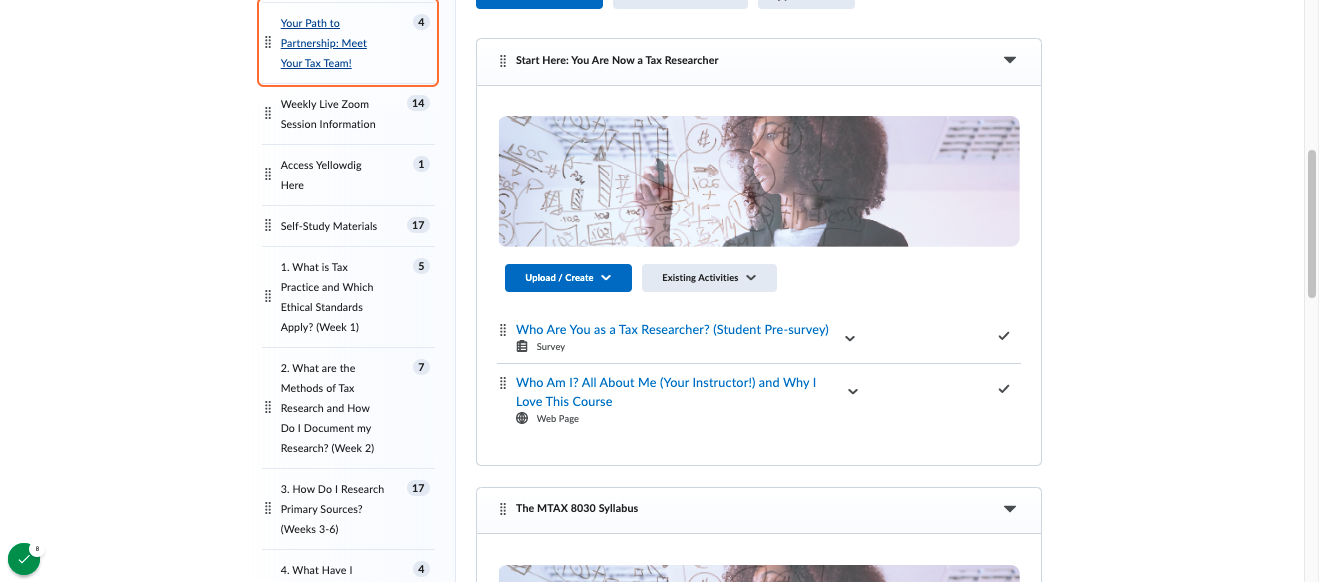Viewport: 1319px width, 582px height.
Task: Click drag handle beside Access Yellowdig Here
Action: tap(267, 174)
